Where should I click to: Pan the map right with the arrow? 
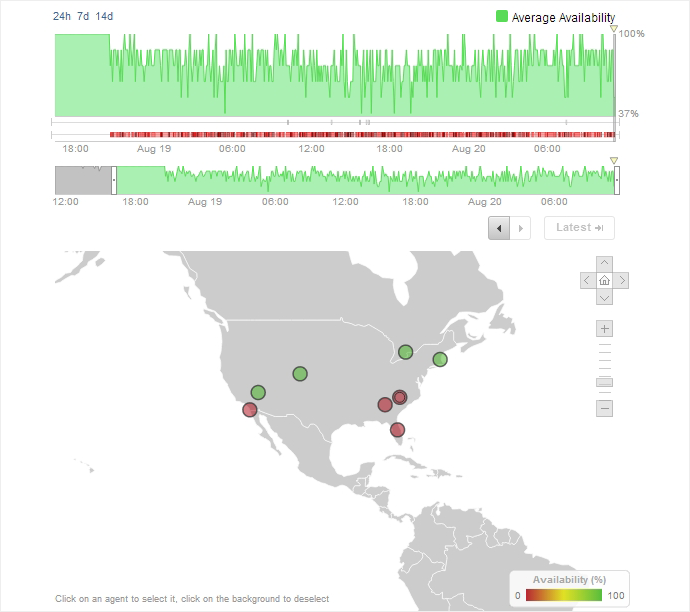(621, 281)
